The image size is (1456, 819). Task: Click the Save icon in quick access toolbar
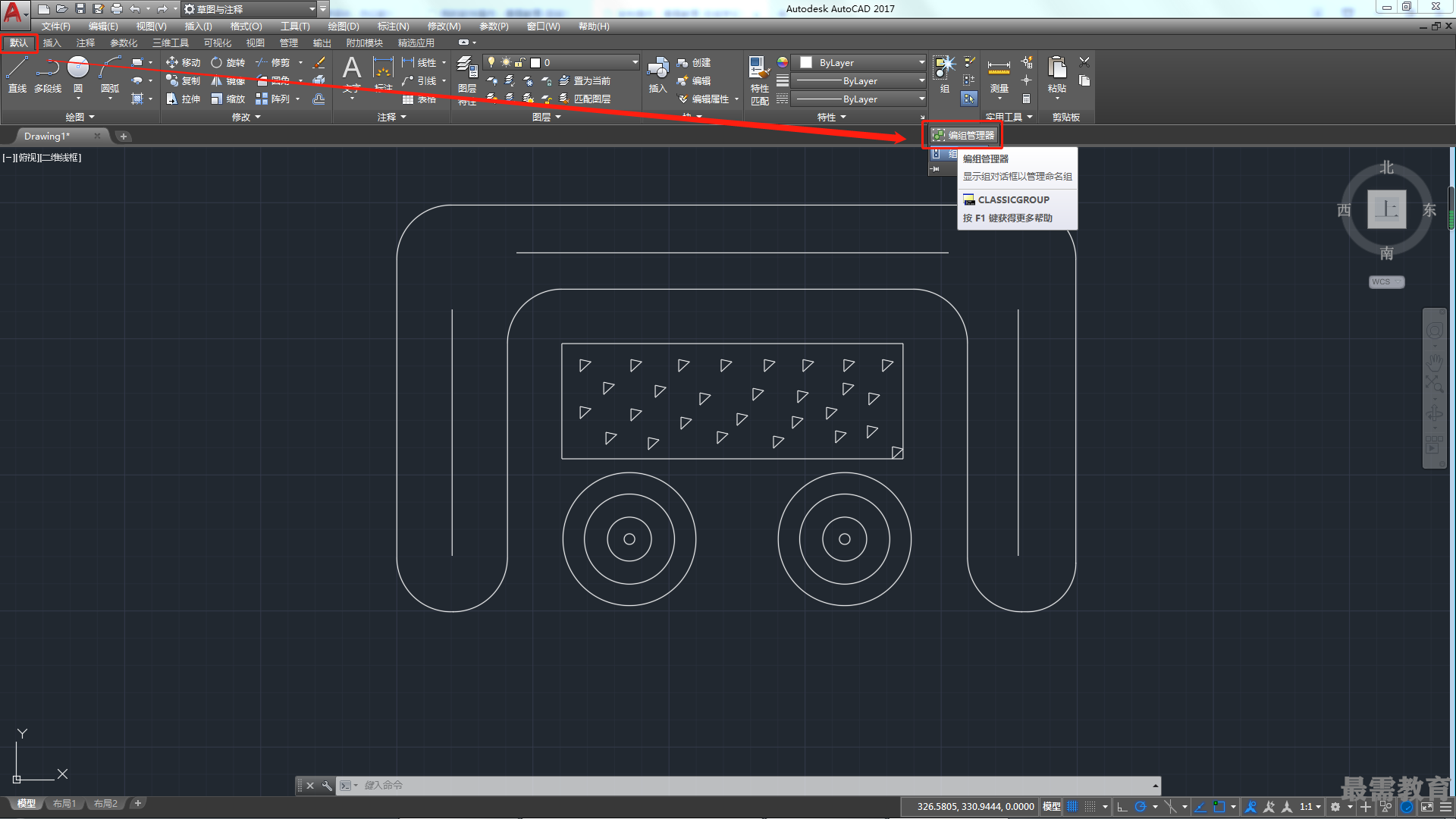(80, 8)
